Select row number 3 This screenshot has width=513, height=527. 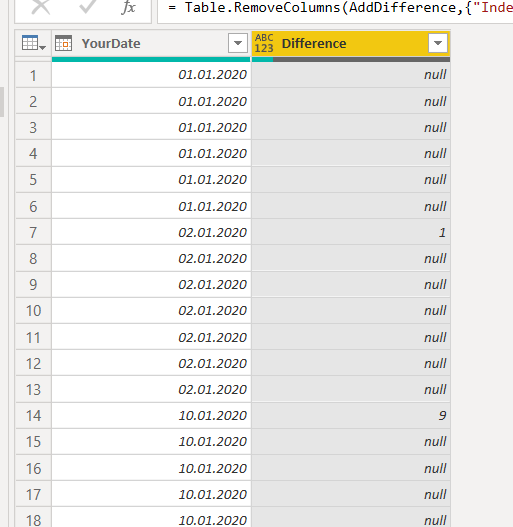(33, 127)
